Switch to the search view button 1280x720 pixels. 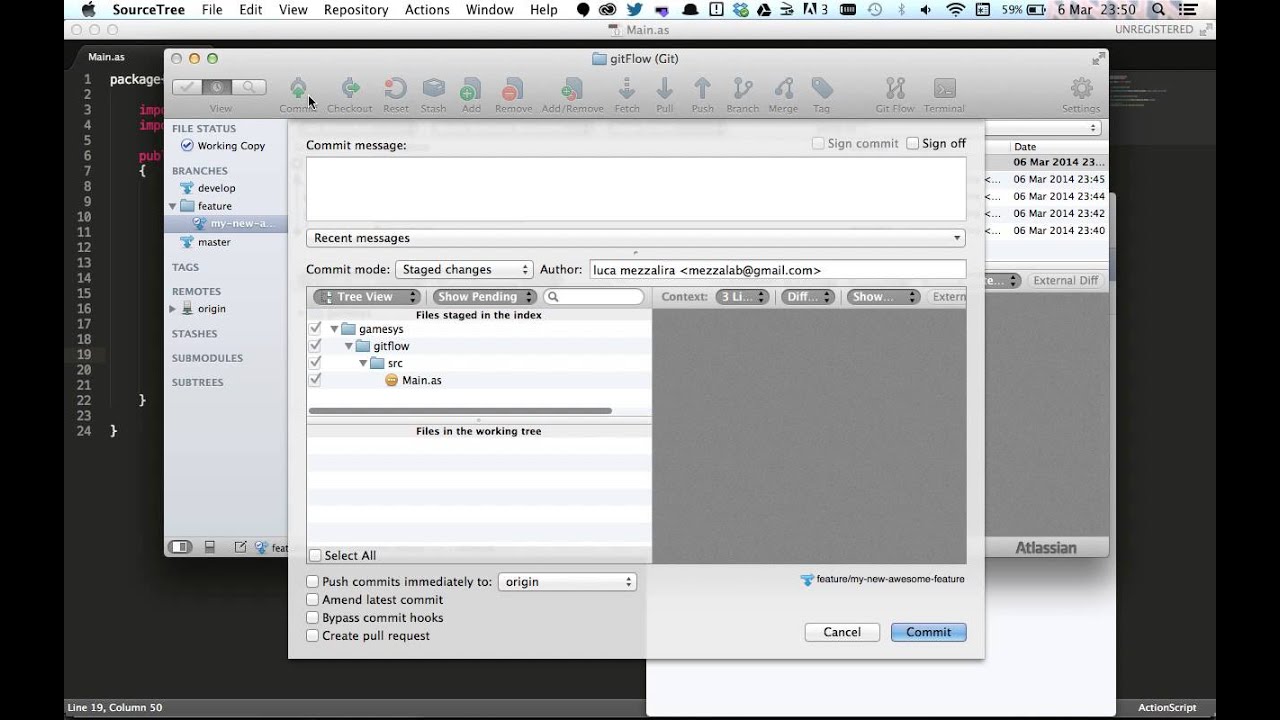click(x=250, y=88)
